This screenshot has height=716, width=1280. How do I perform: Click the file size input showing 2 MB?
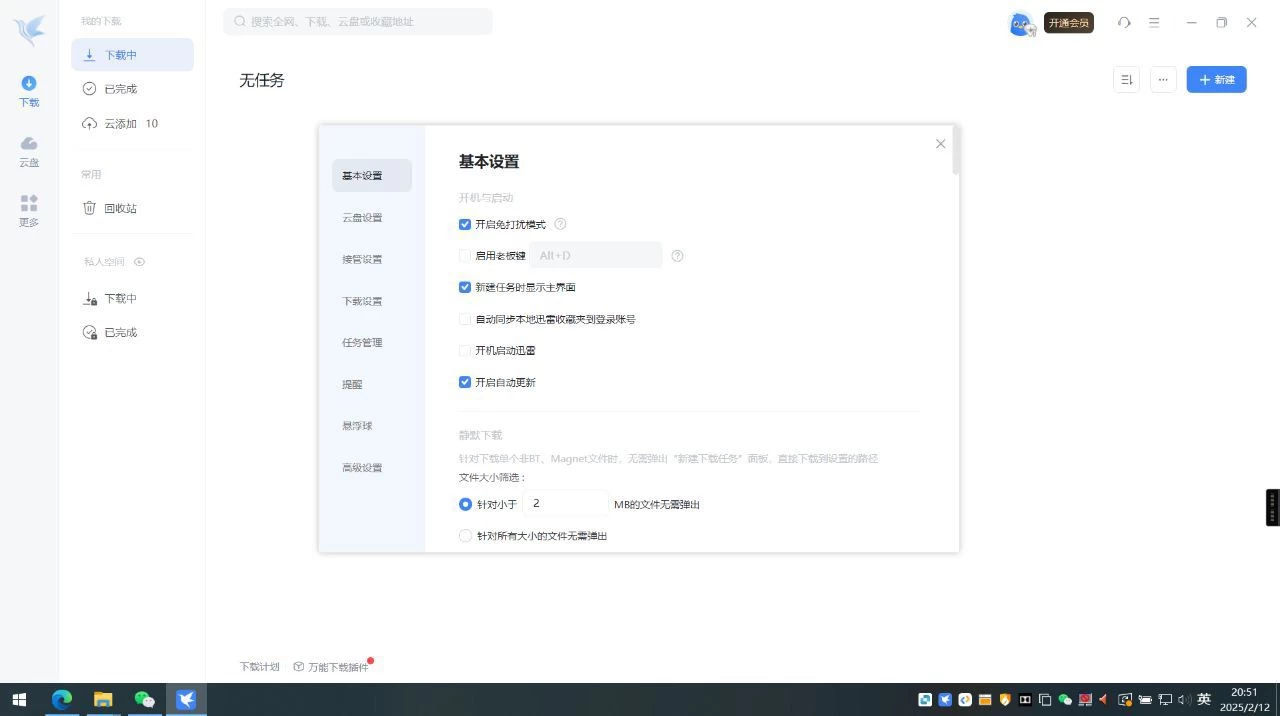click(x=566, y=504)
